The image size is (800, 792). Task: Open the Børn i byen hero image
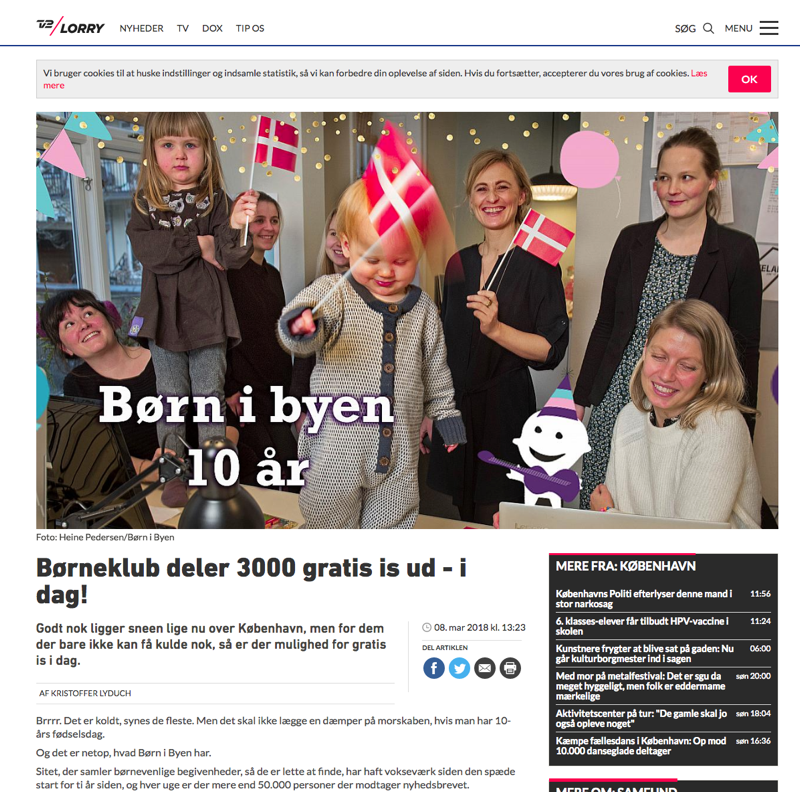(407, 320)
